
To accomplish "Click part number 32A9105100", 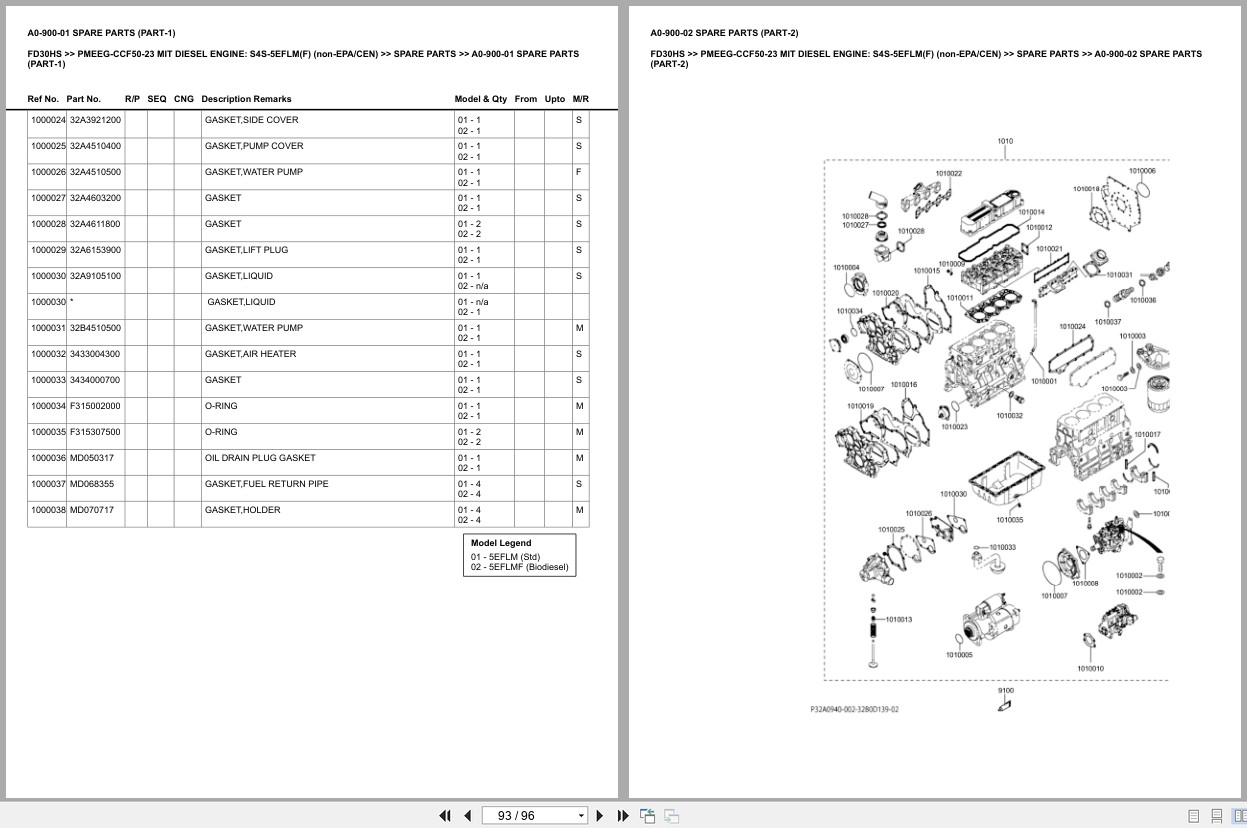I will (95, 276).
